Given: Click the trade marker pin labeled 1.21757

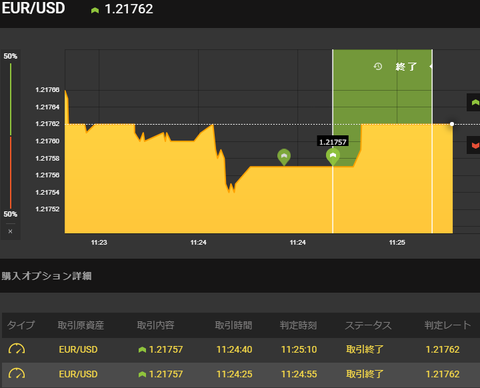Looking at the screenshot, I should pyautogui.click(x=333, y=157).
